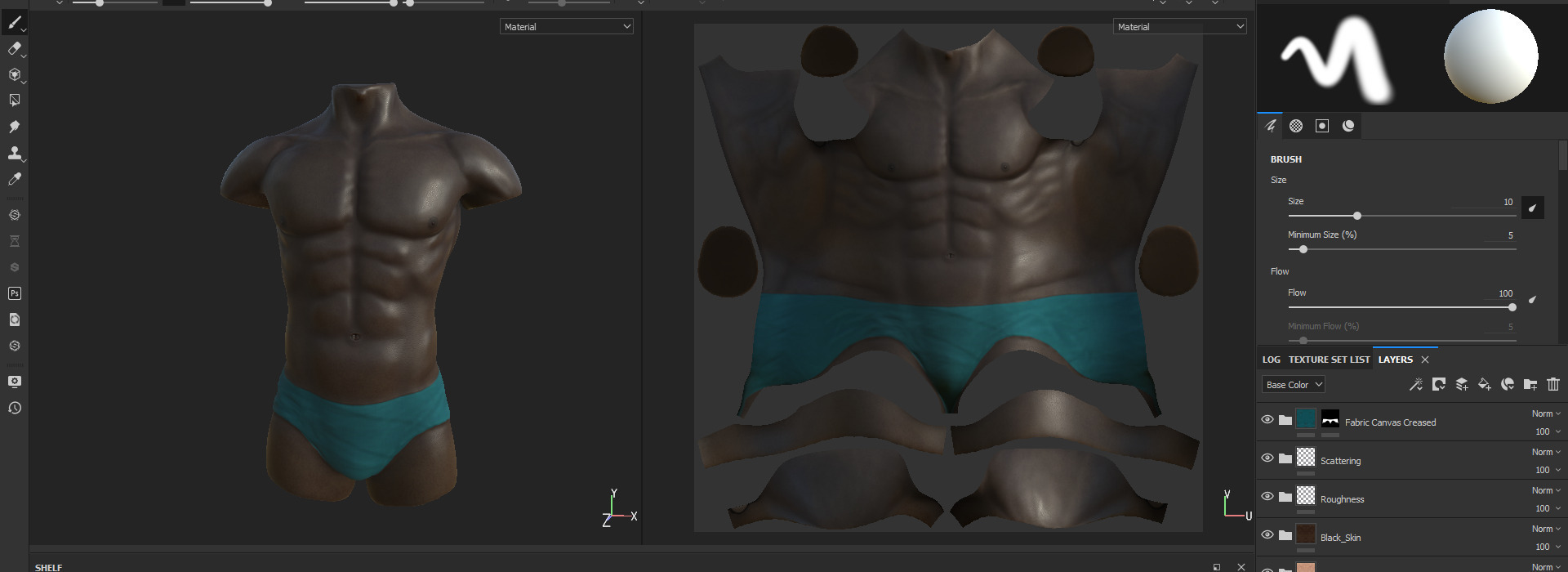
Task: Delete layer with the trash icon
Action: [x=1552, y=384]
